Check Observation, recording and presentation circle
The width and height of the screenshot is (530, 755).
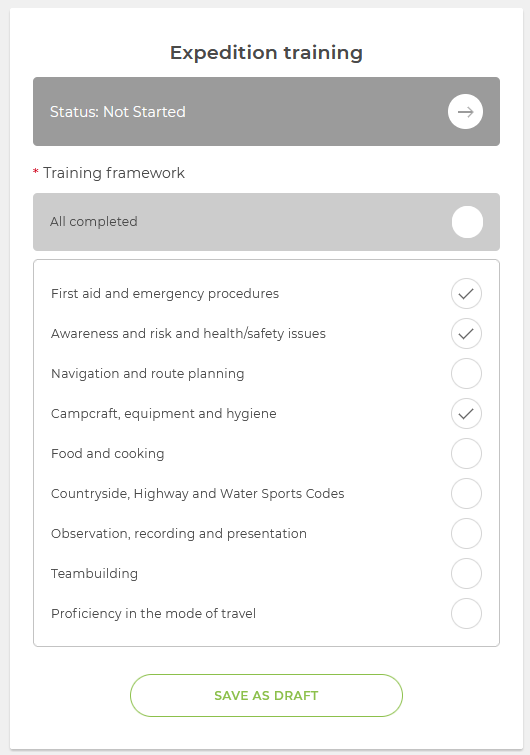point(466,534)
